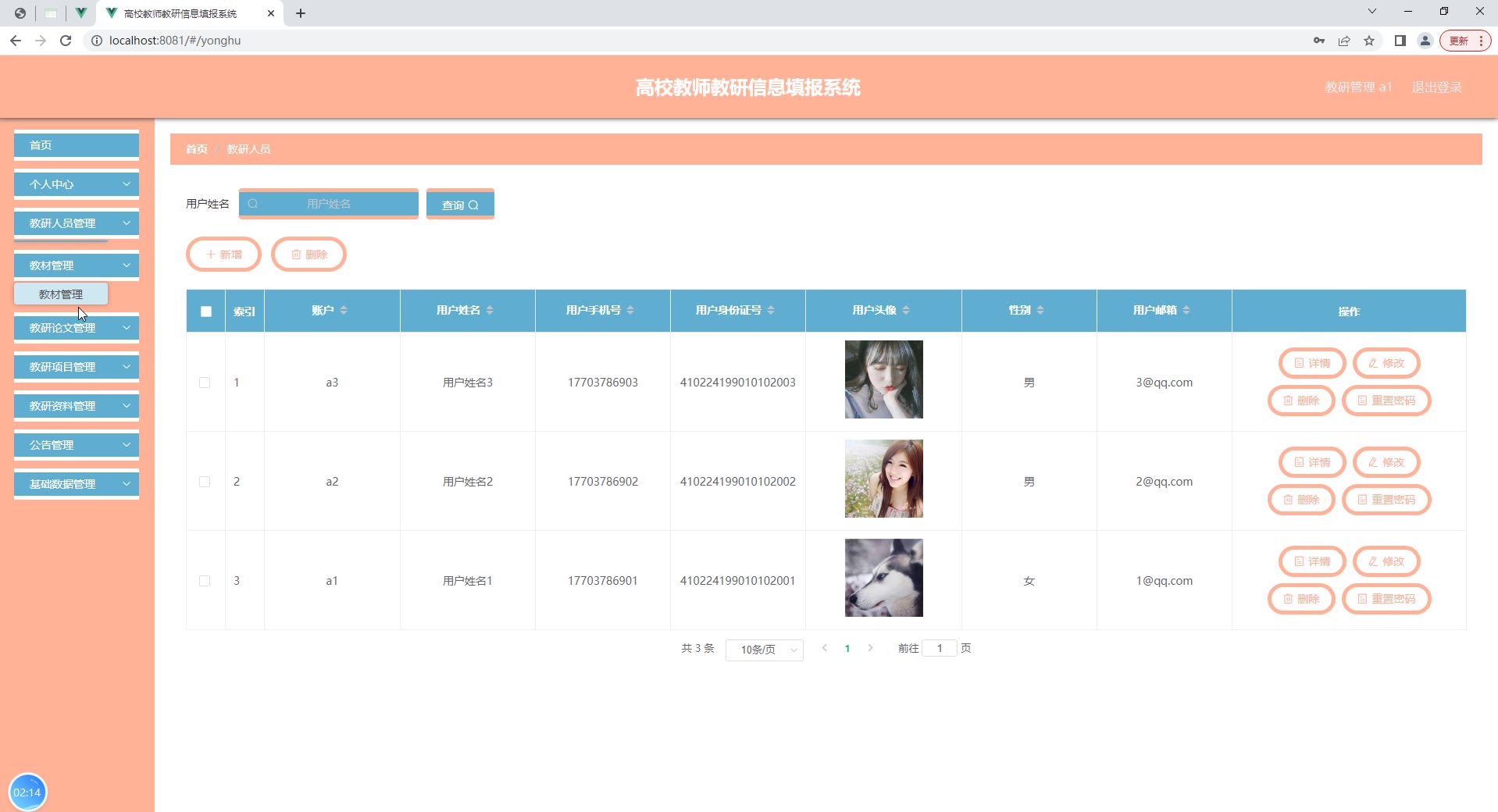Open 详情 for account a3
Screen dimensions: 1498x812
click(x=1312, y=363)
